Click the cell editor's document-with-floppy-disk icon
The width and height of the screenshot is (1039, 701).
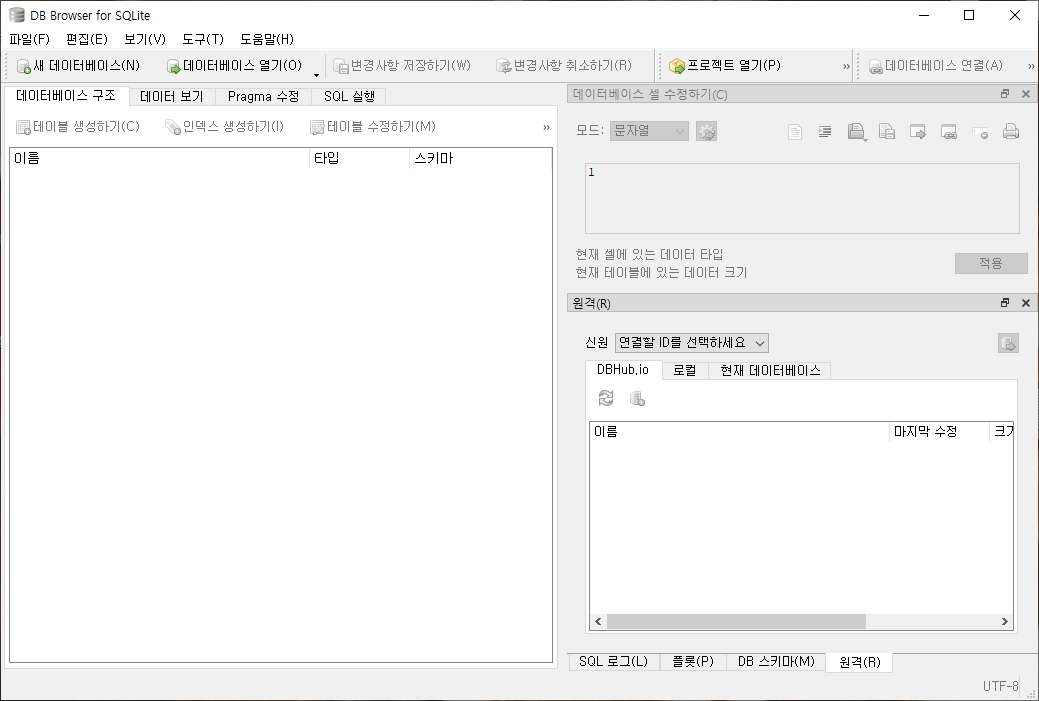(x=887, y=132)
